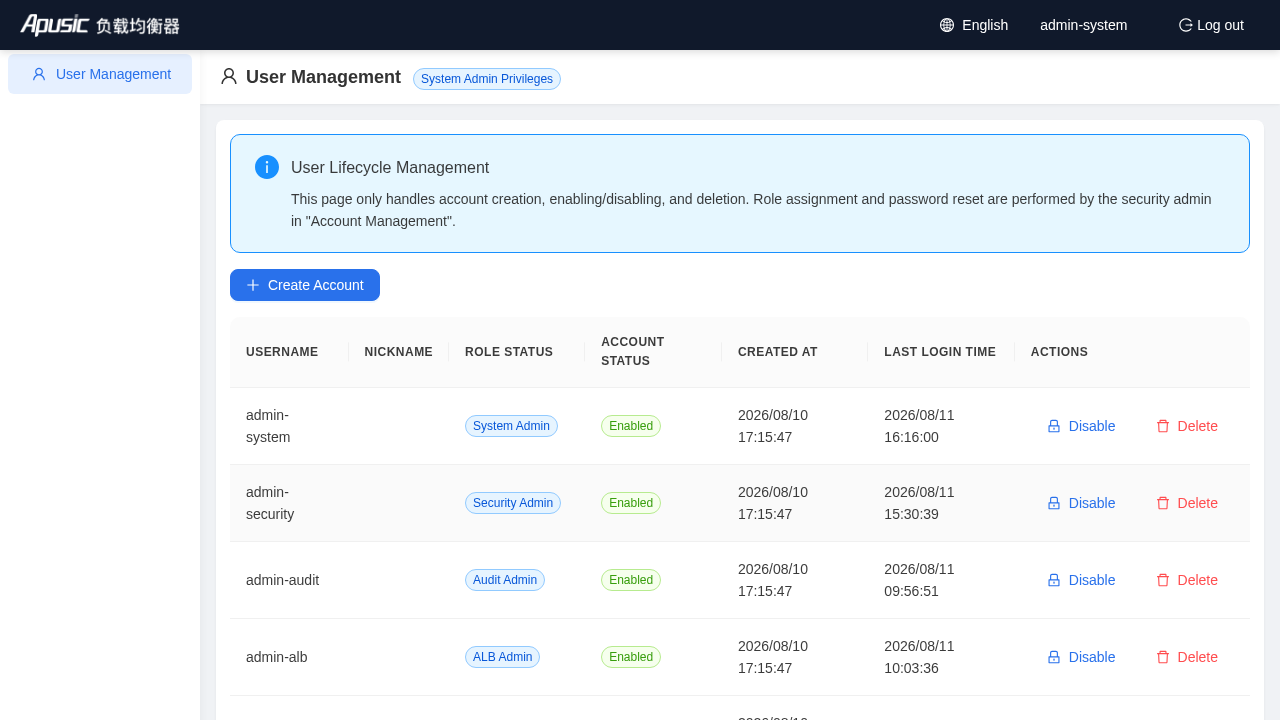Image resolution: width=1280 pixels, height=720 pixels.
Task: Click the Enabled status of admin-system
Action: click(x=631, y=426)
